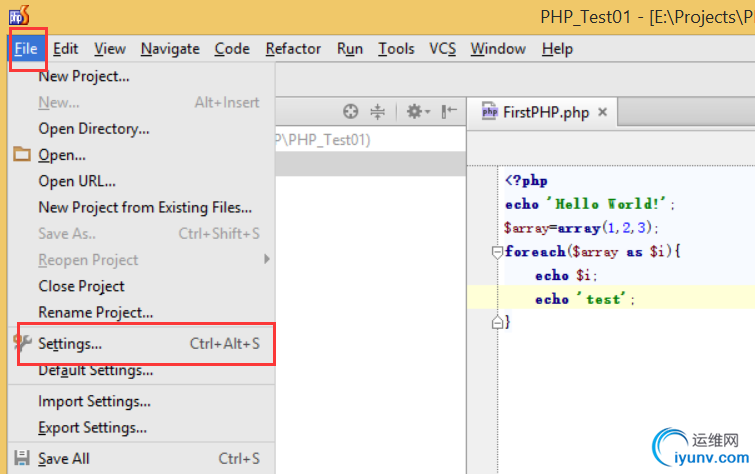The width and height of the screenshot is (755, 474).
Task: Open the VCS menu
Action: [x=443, y=49]
